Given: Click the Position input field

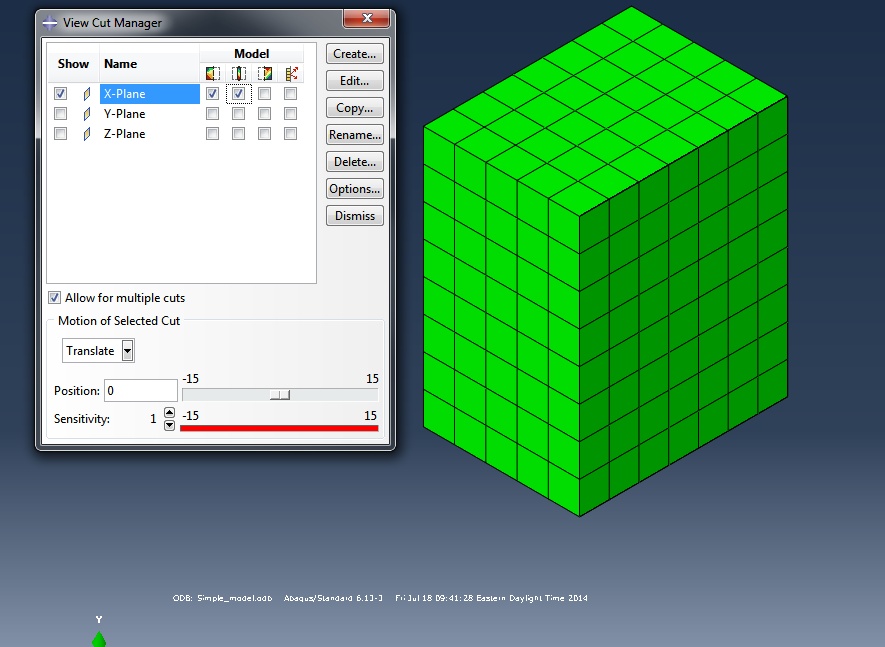Looking at the screenshot, I should (x=141, y=391).
